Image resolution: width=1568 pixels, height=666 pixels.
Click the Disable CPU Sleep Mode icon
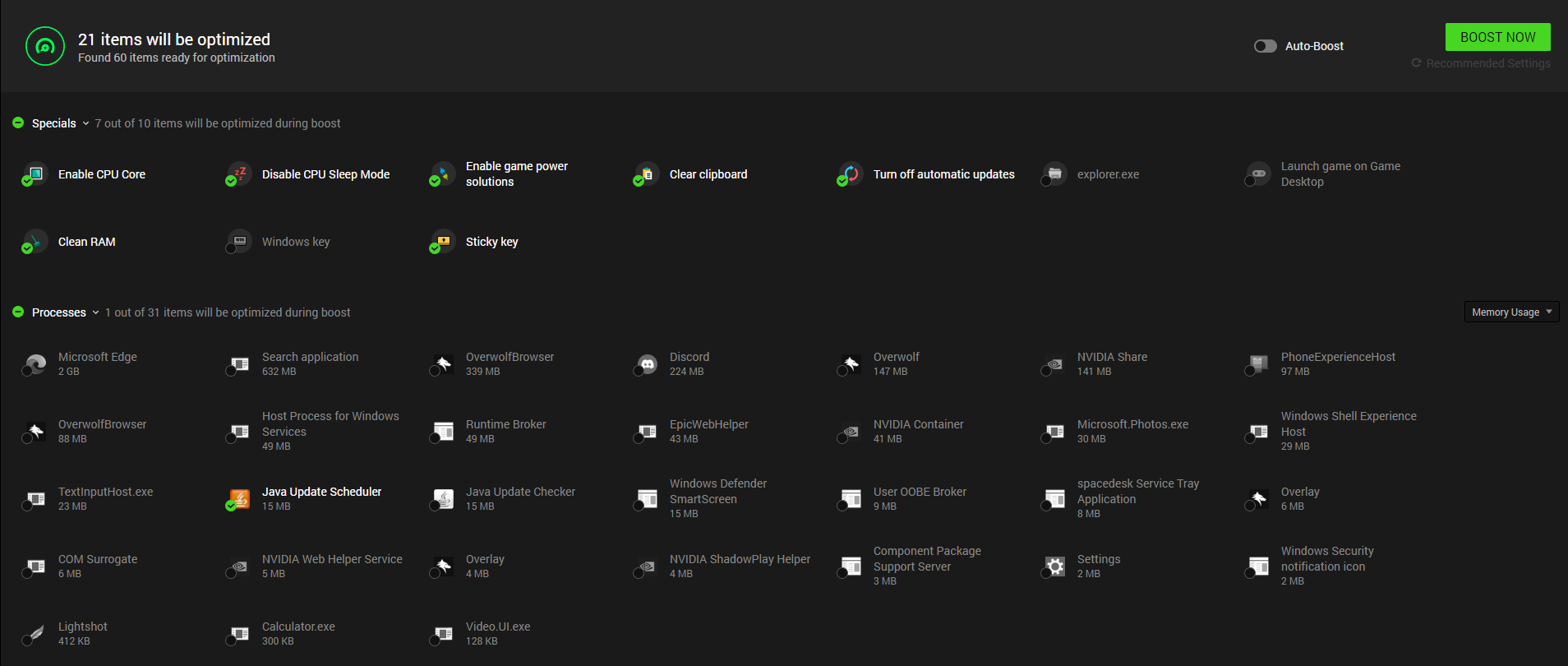click(238, 174)
